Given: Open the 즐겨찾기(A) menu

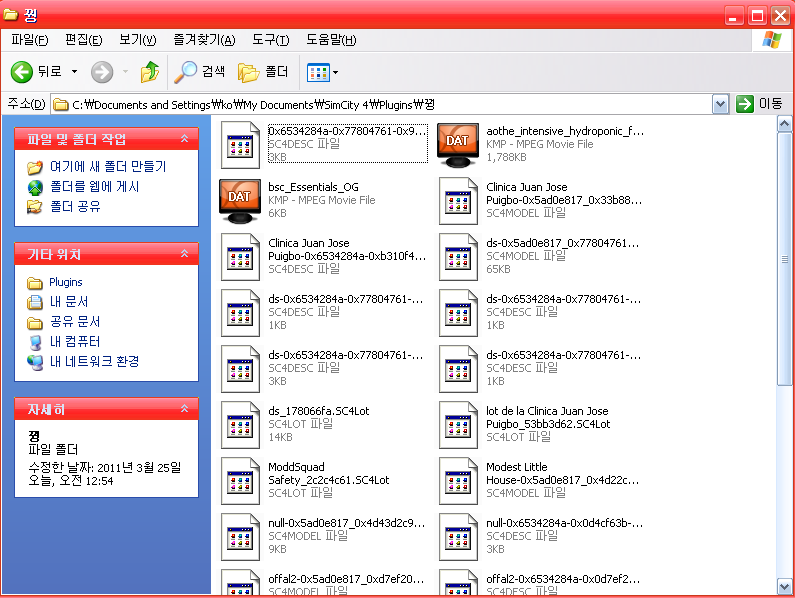Looking at the screenshot, I should tap(204, 40).
